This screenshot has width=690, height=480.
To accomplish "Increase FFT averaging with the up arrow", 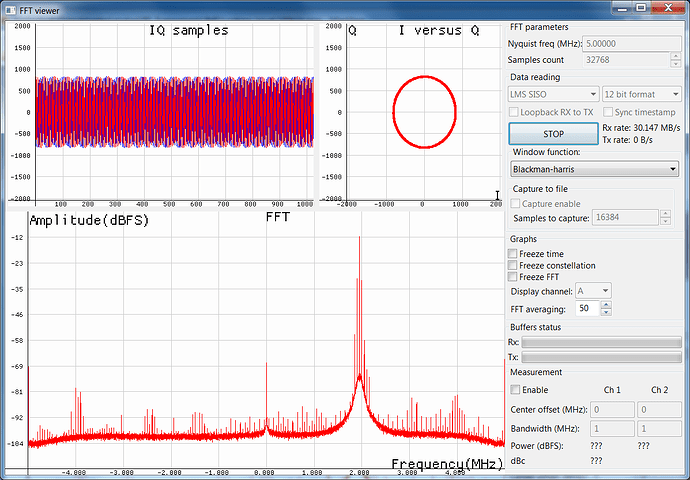I will point(607,305).
